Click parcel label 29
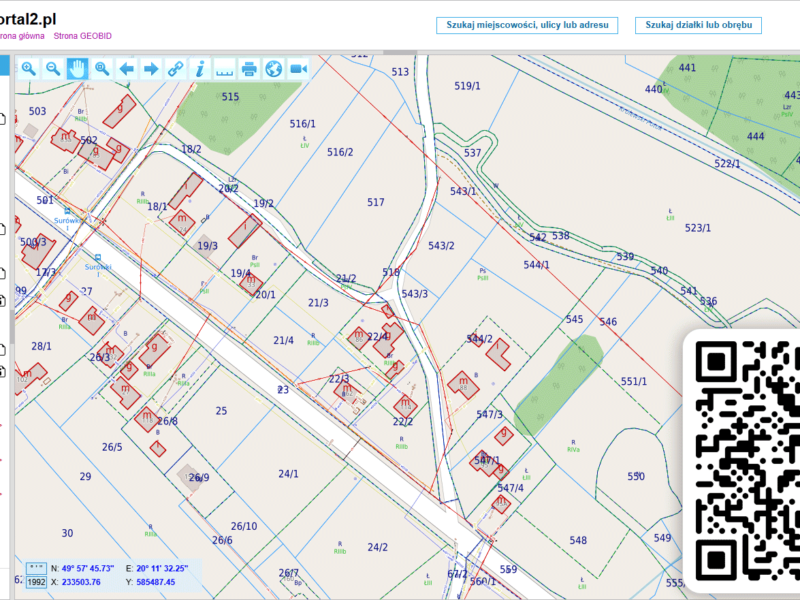800x600 pixels. [x=85, y=477]
